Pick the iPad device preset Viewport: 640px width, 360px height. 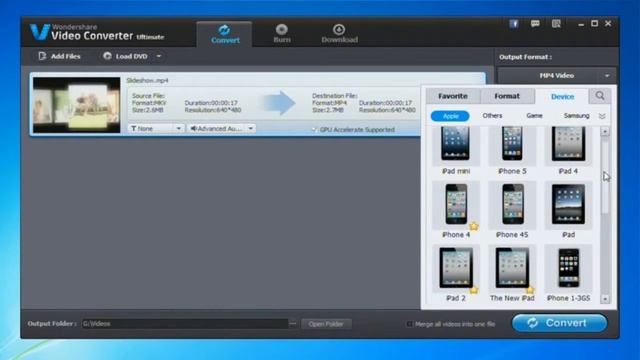pos(568,210)
